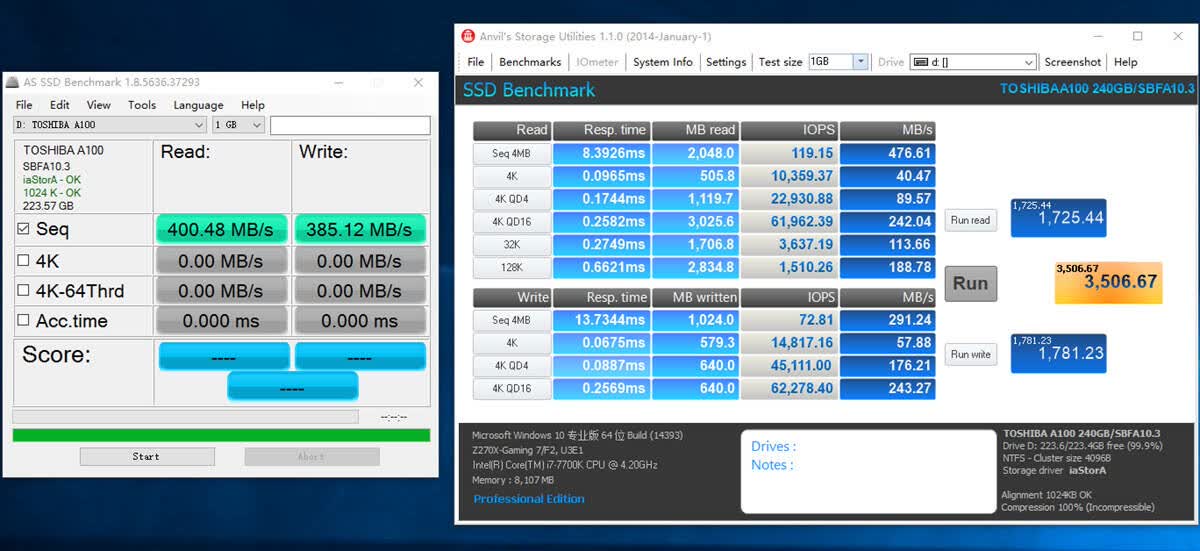Enable the 4K test checkbox

(24, 260)
